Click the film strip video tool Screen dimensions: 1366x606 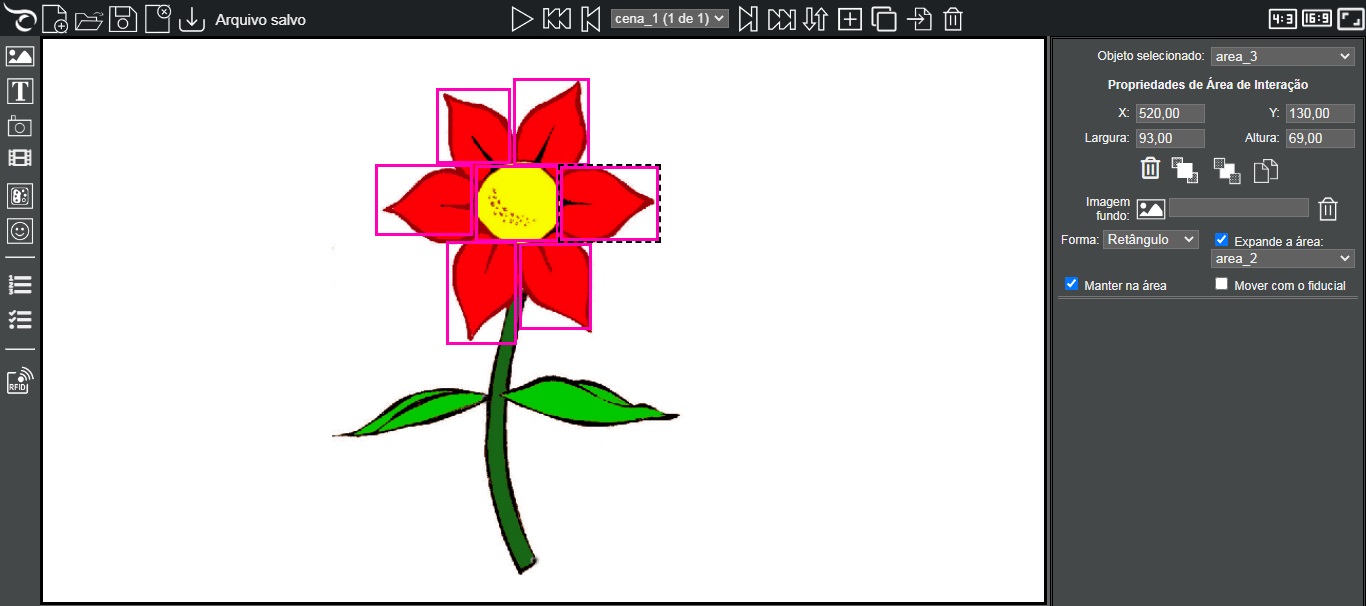click(20, 158)
